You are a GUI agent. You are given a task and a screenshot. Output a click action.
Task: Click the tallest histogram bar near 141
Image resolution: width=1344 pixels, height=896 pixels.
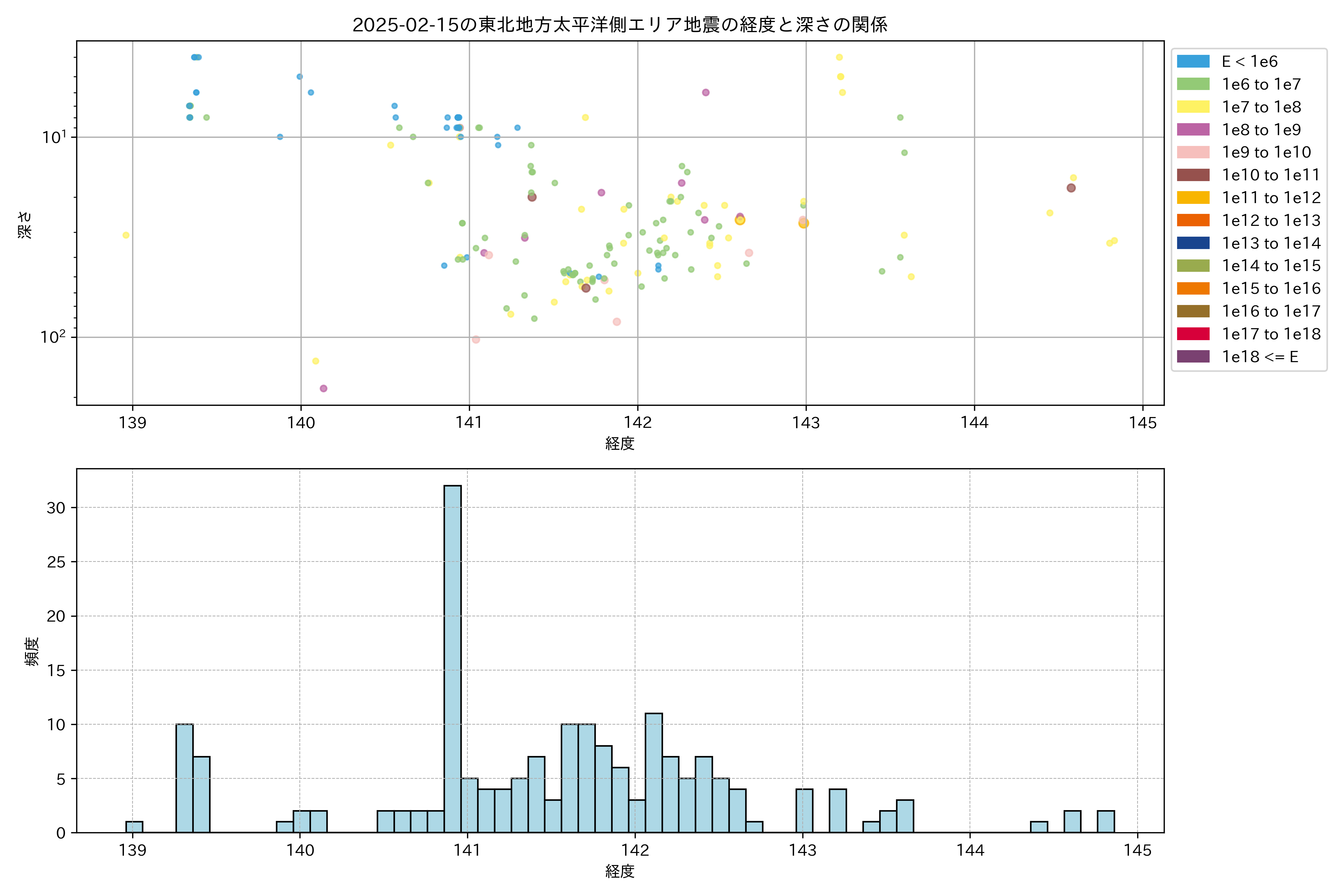[452, 657]
